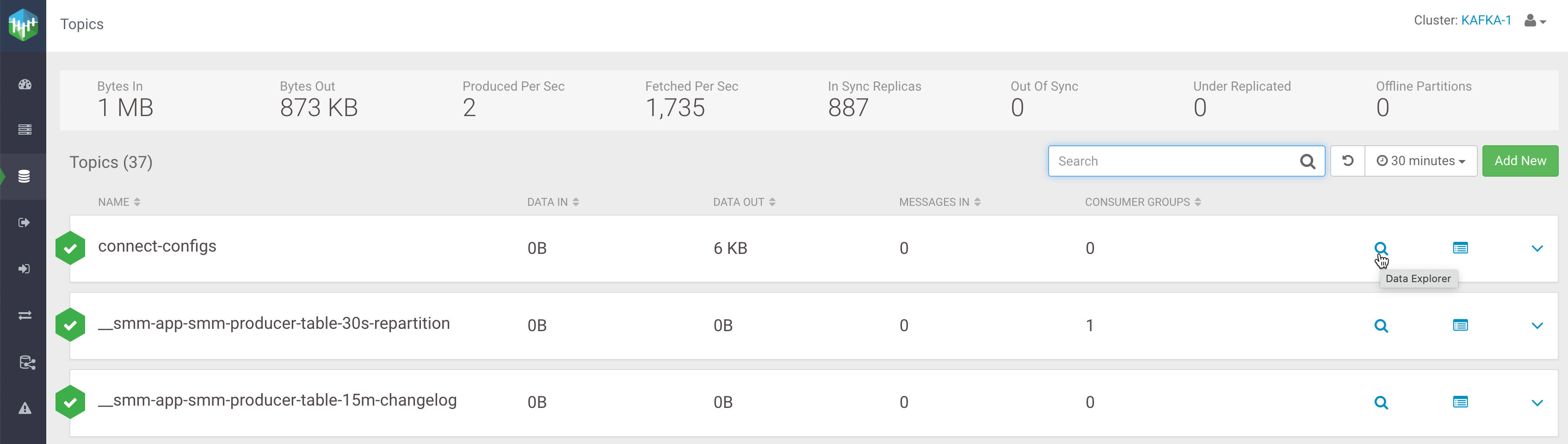This screenshot has height=444, width=1568.
Task: Click the topic Search input field
Action: tap(1175, 161)
